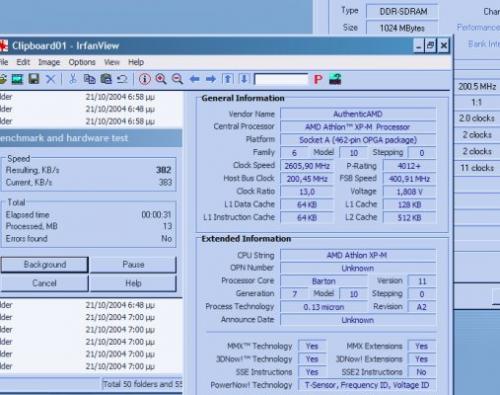Open the Options menu
This screenshot has width=500, height=395.
tap(82, 62)
